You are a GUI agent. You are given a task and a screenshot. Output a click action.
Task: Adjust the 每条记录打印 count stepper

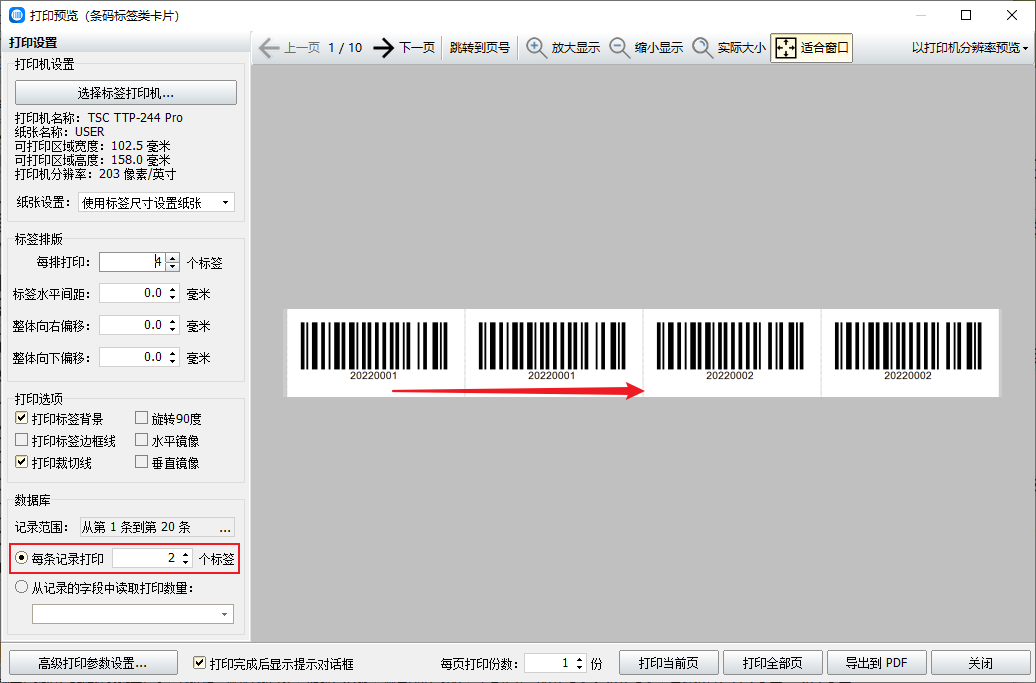click(186, 558)
